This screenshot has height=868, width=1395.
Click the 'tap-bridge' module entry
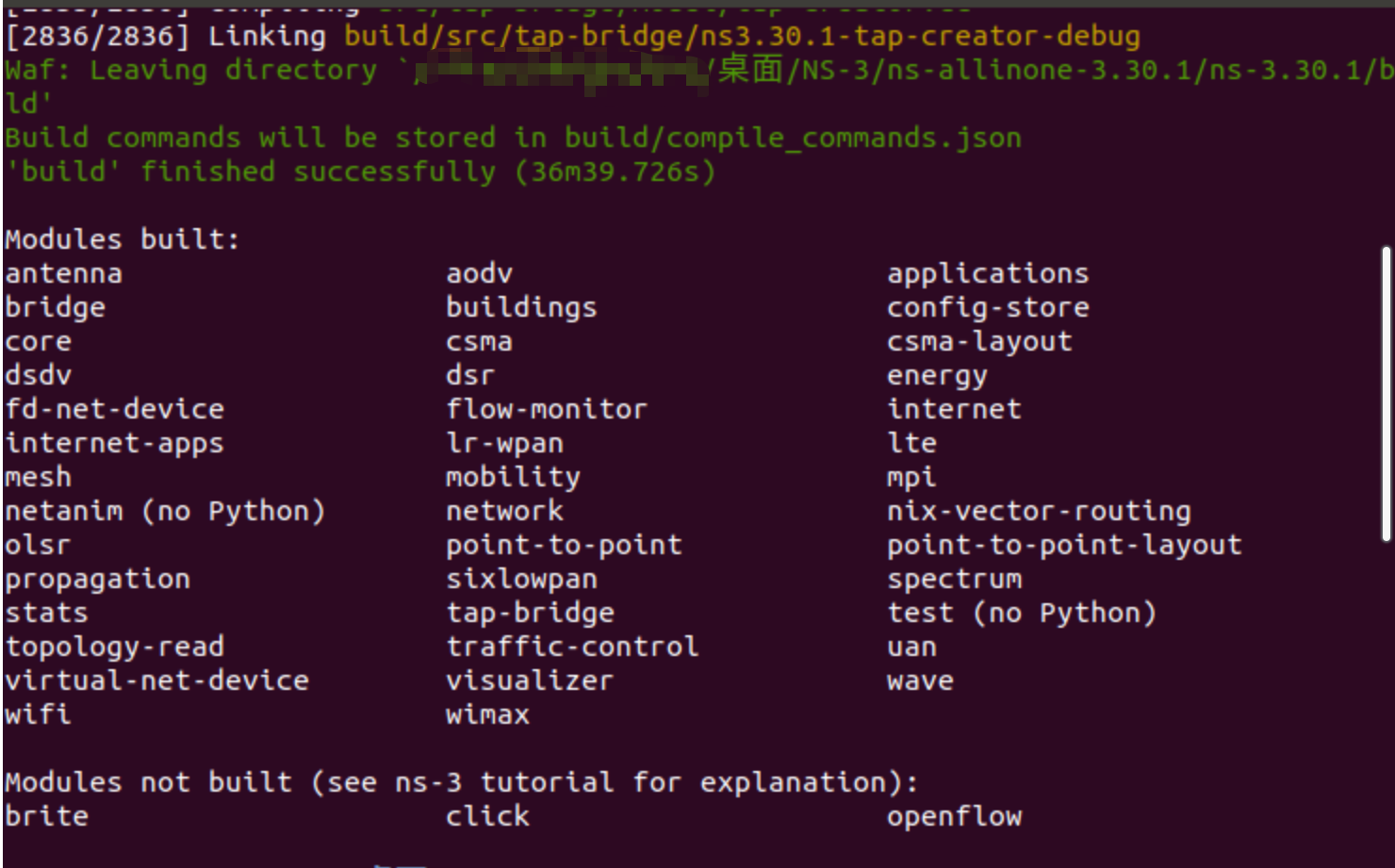(530, 614)
